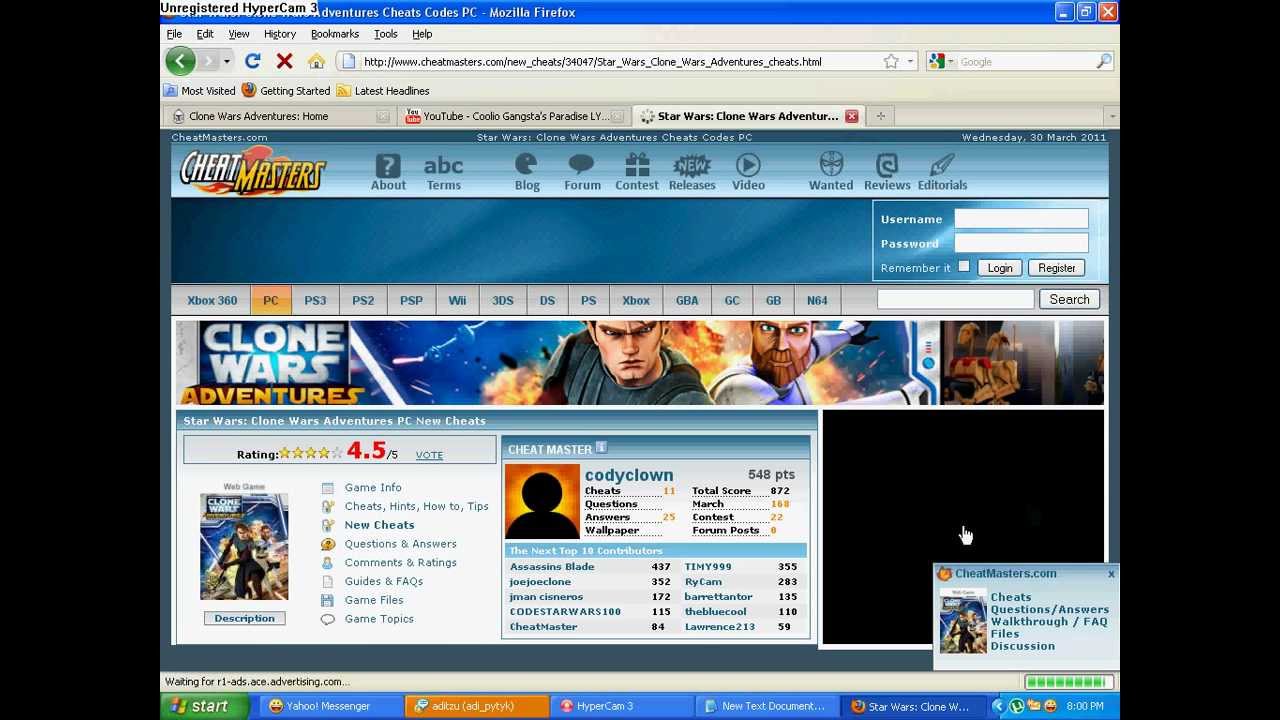Click the site search text field

tap(955, 299)
